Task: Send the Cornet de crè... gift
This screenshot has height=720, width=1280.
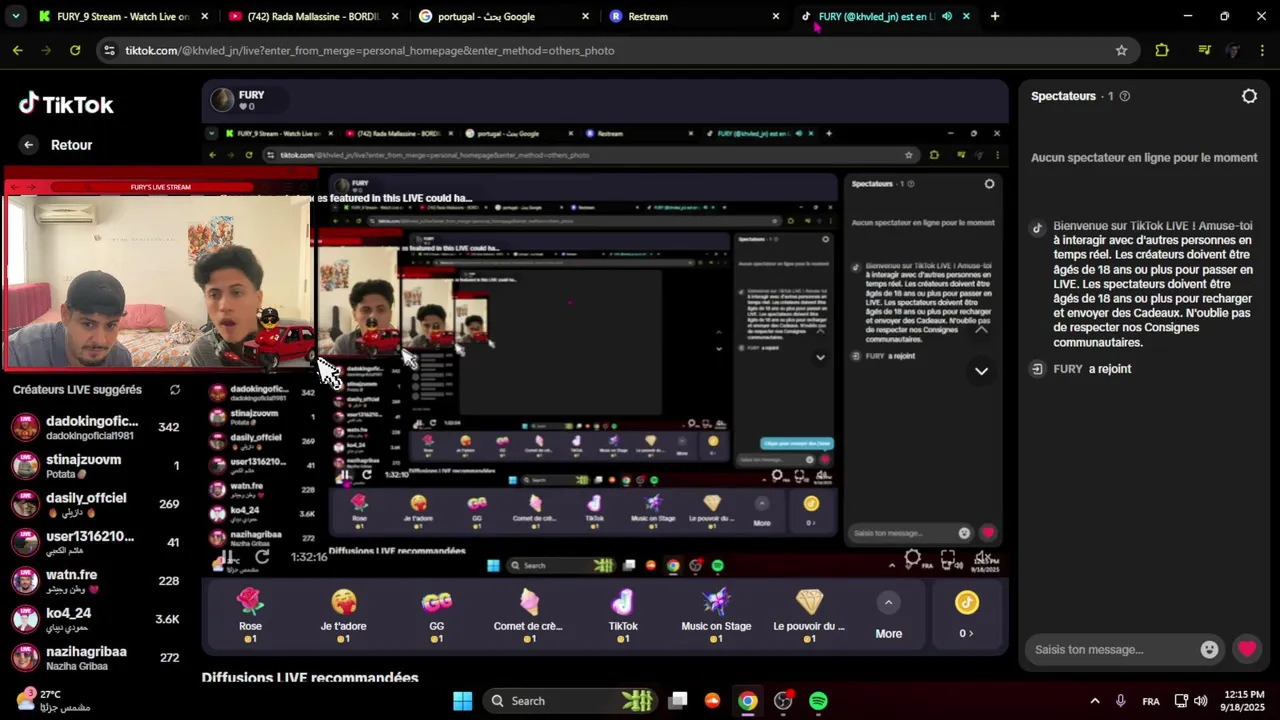Action: click(528, 615)
